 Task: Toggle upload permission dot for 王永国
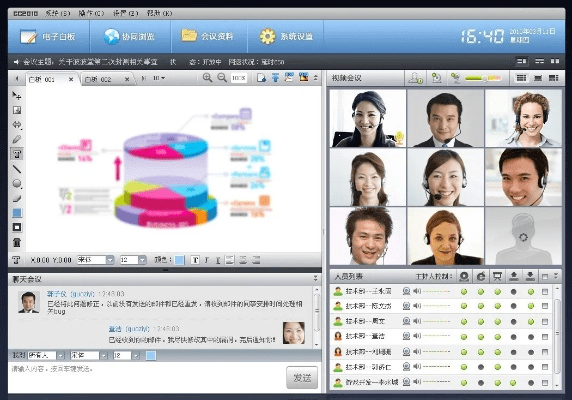click(x=514, y=292)
